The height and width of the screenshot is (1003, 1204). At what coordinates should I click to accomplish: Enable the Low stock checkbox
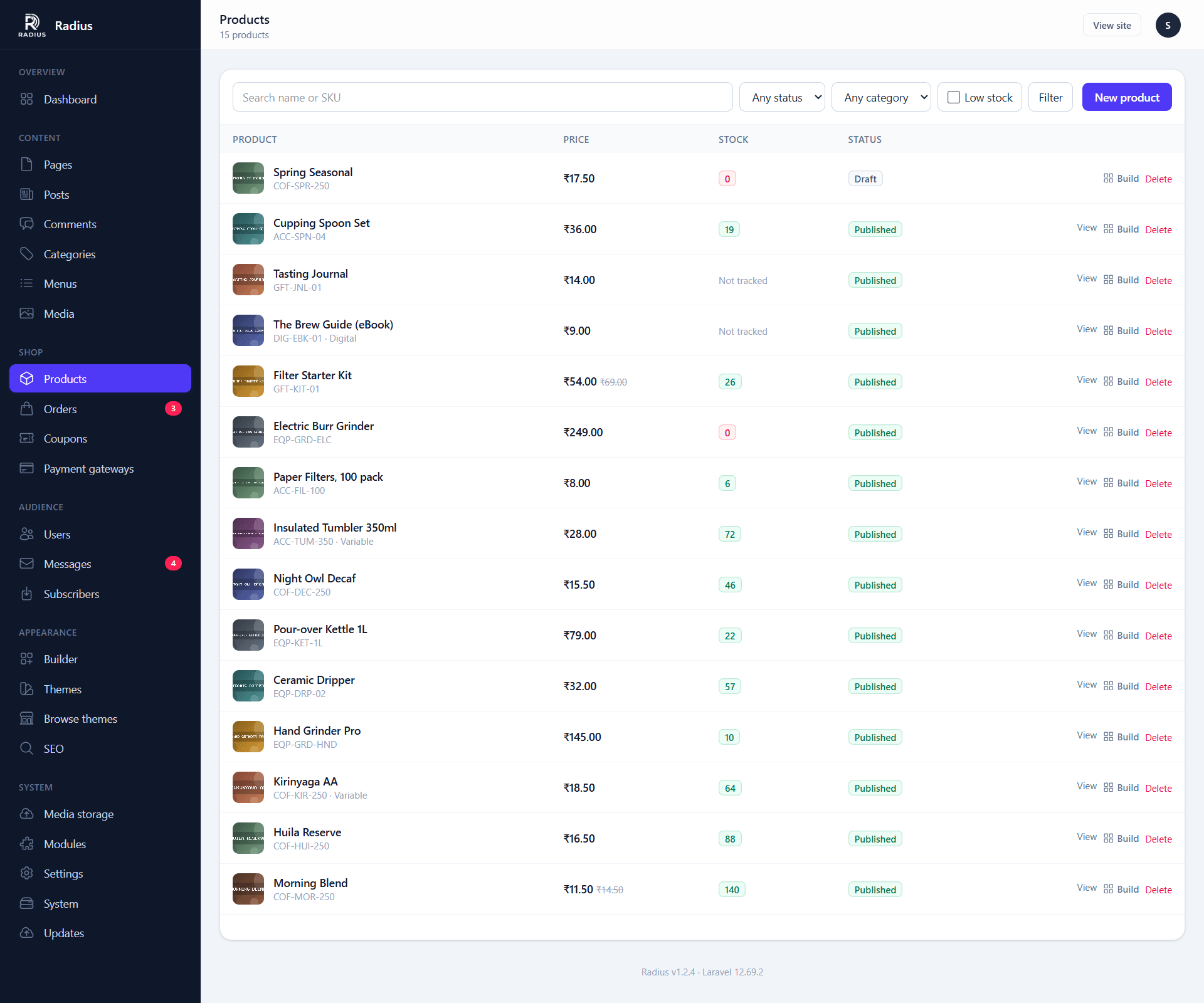pyautogui.click(x=954, y=97)
